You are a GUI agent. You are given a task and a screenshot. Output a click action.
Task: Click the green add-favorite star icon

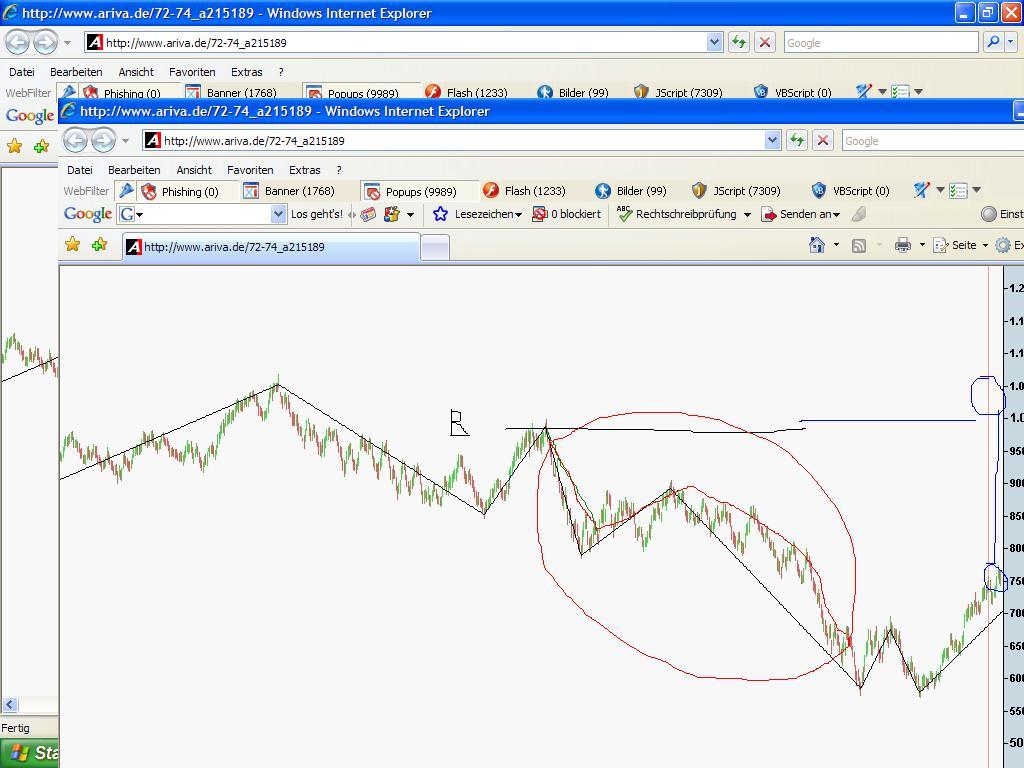tap(97, 243)
